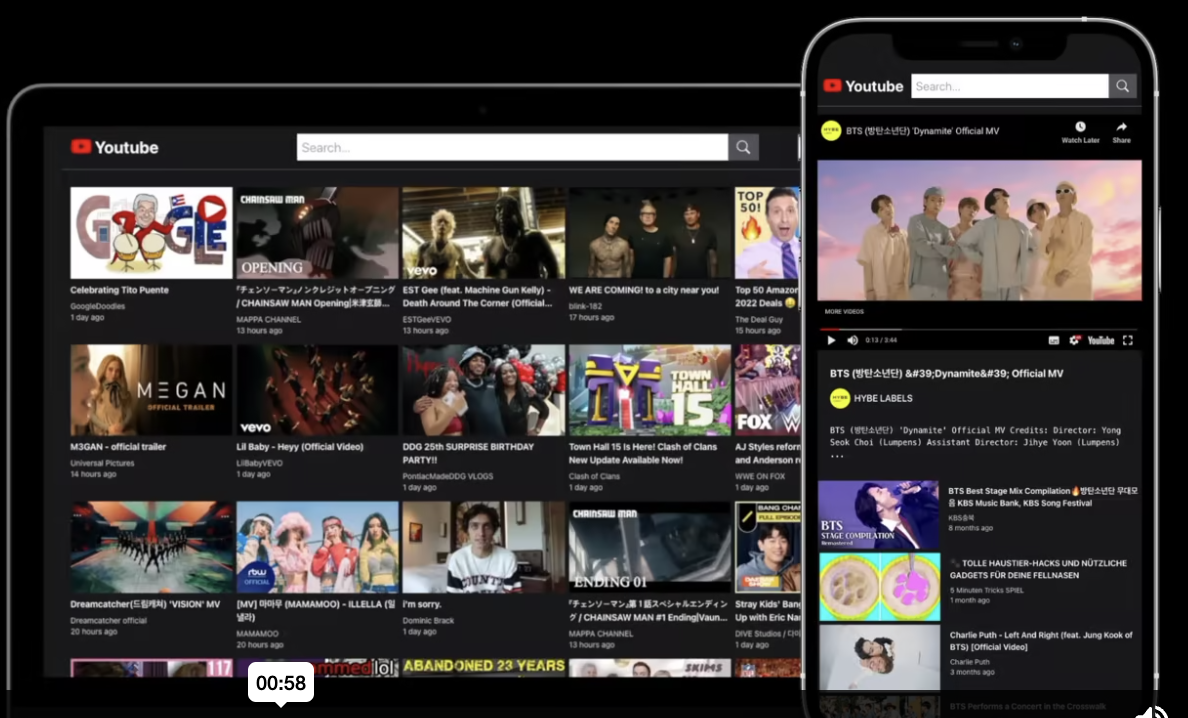Open CHAINSAW MAN Opening thumbnail
1188x718 pixels.
(x=317, y=233)
